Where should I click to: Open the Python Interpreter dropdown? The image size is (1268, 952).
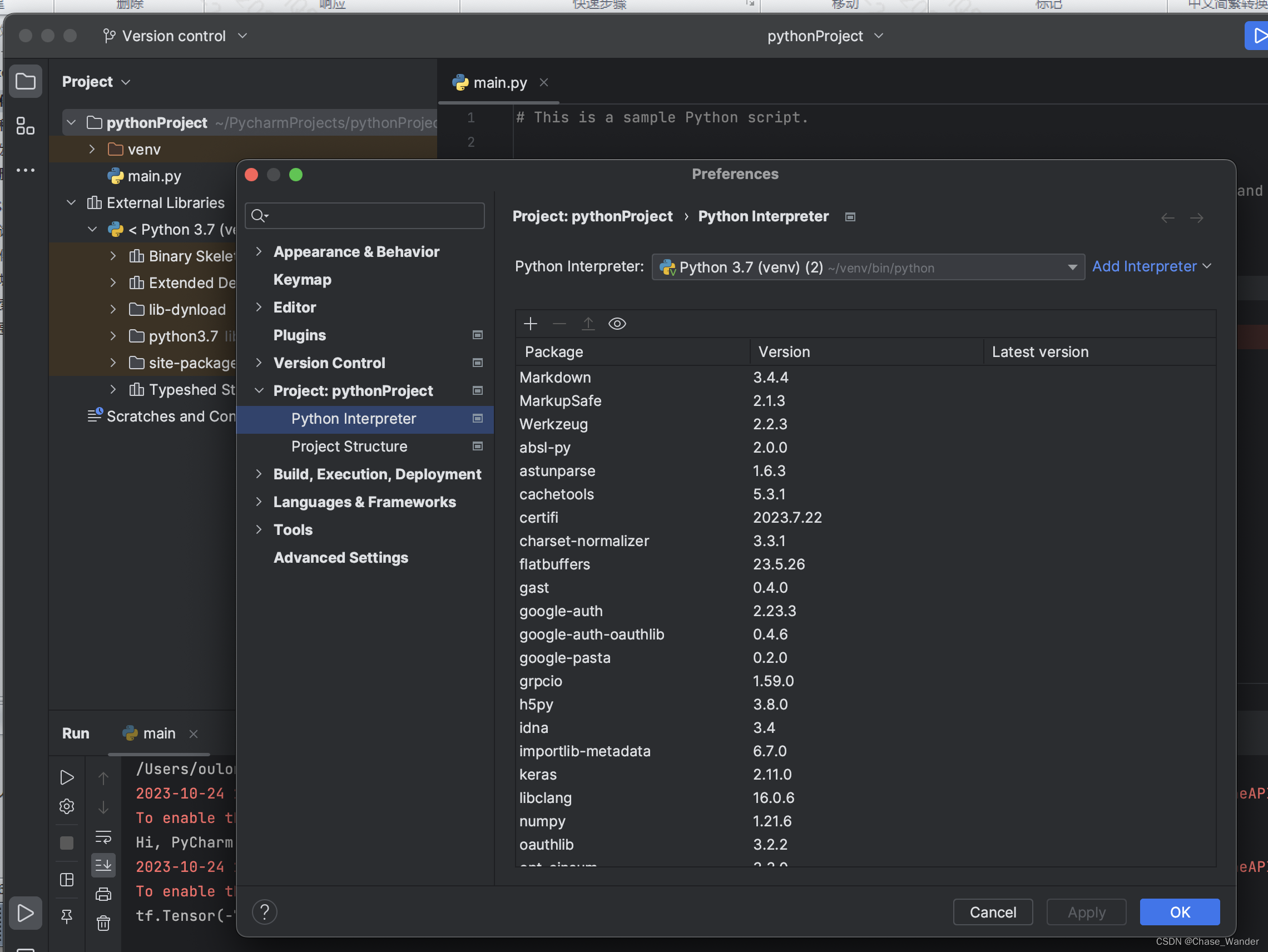pyautogui.click(x=1071, y=267)
